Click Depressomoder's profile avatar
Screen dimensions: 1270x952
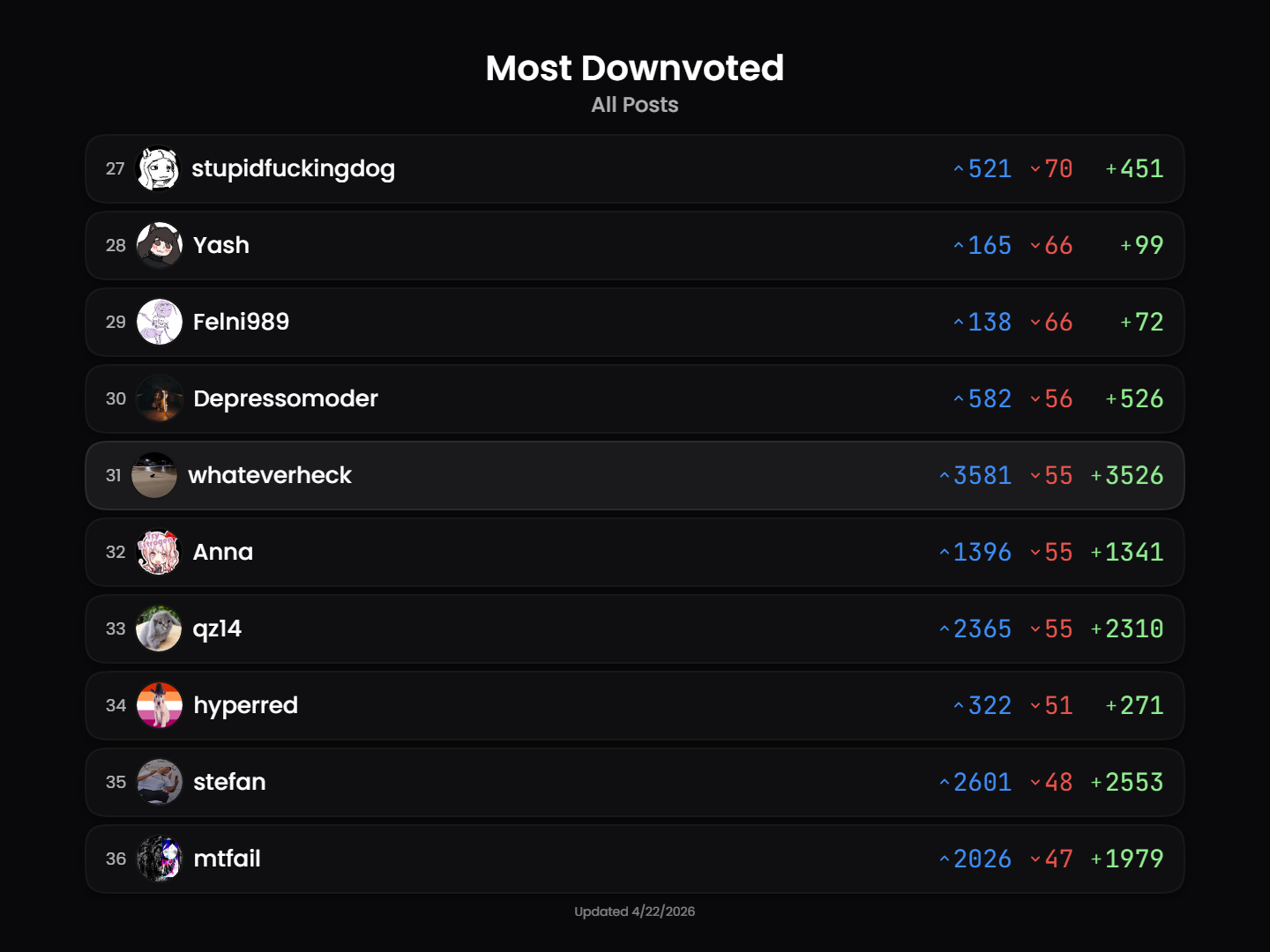159,398
